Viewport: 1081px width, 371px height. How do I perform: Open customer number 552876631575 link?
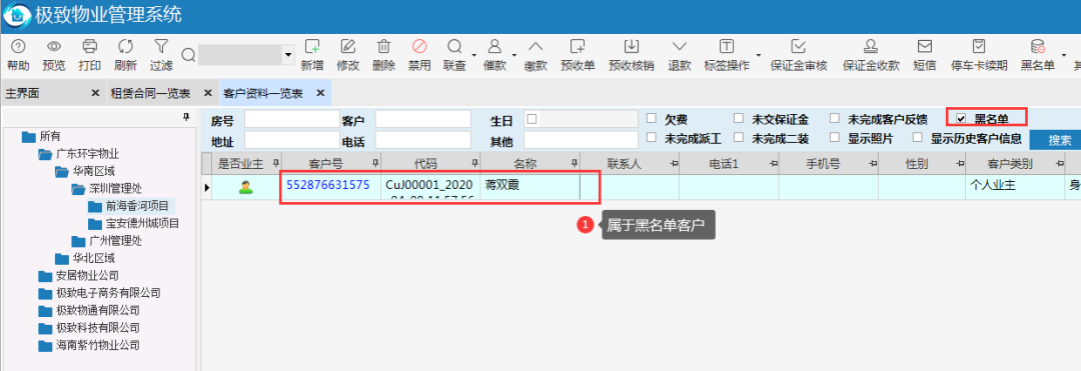coord(328,185)
